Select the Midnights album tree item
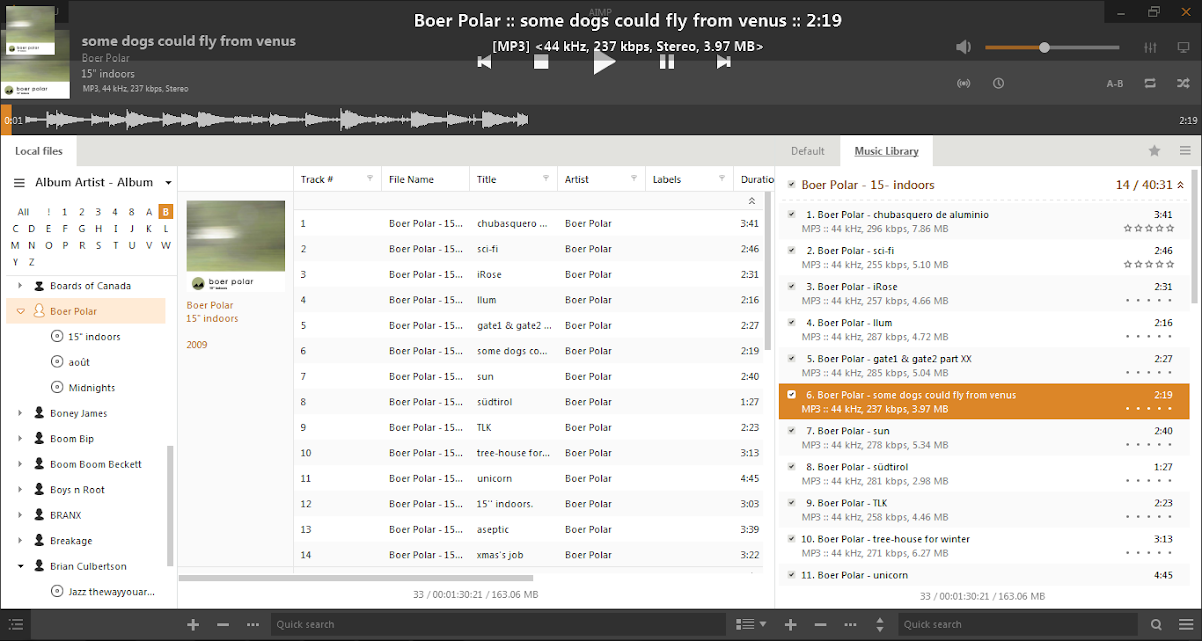 click(x=92, y=388)
